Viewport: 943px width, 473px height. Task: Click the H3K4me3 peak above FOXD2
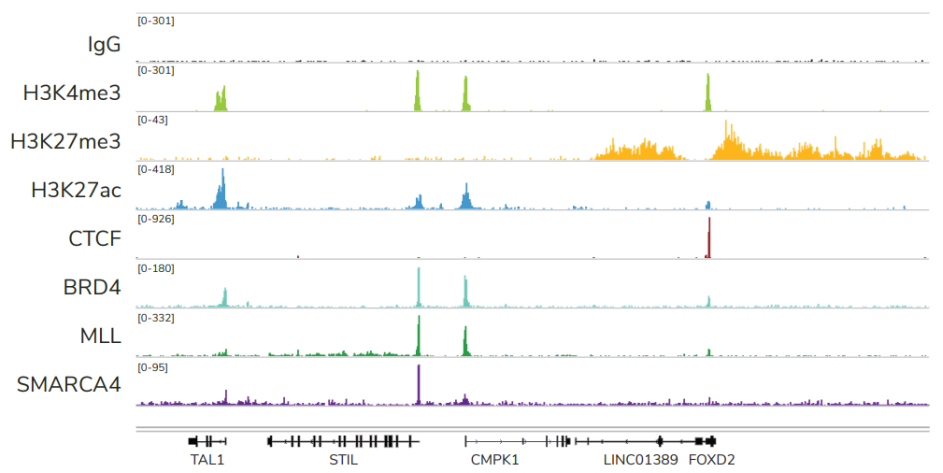coord(708,93)
